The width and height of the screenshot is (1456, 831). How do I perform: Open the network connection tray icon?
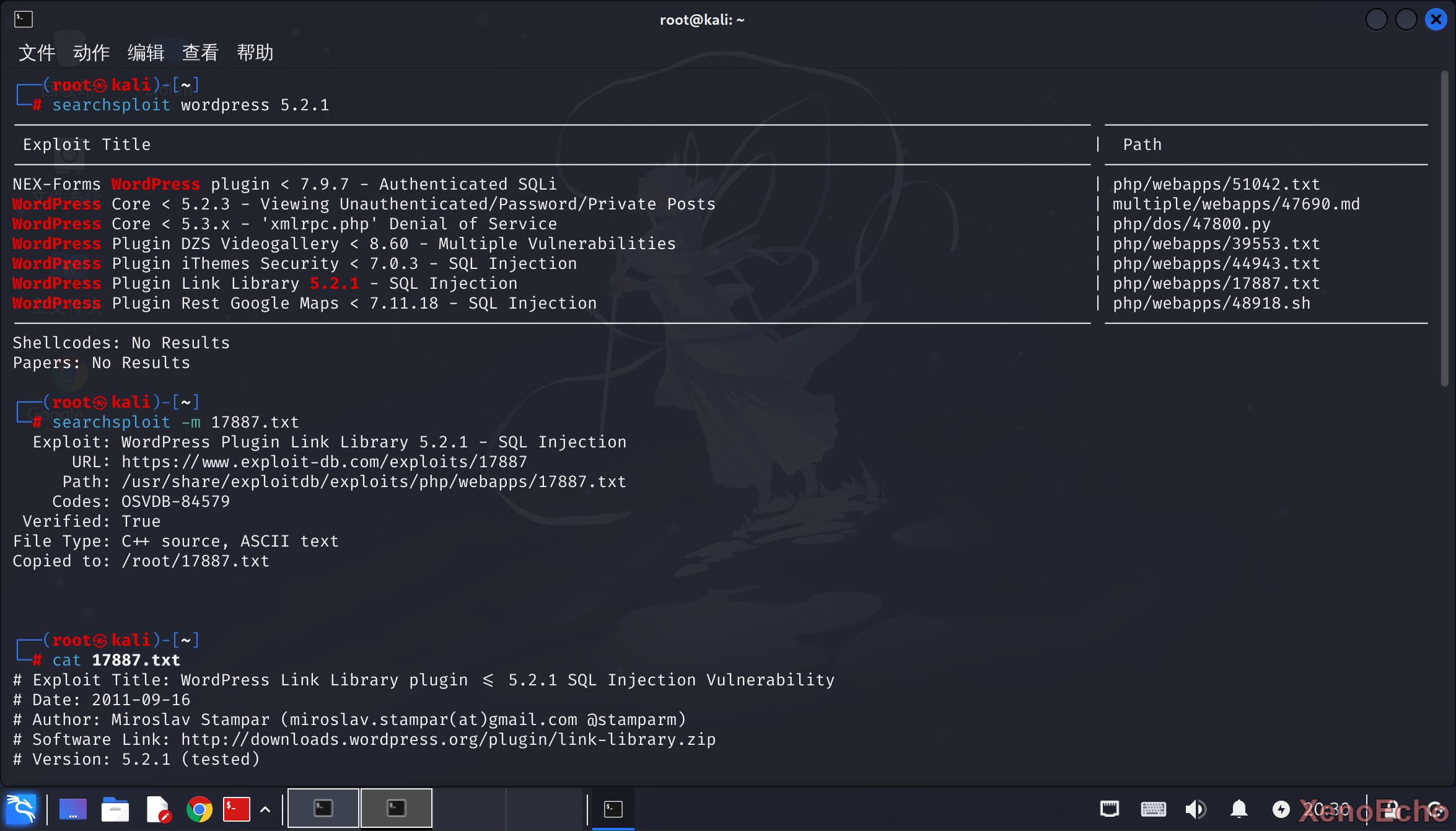pyautogui.click(x=1109, y=809)
